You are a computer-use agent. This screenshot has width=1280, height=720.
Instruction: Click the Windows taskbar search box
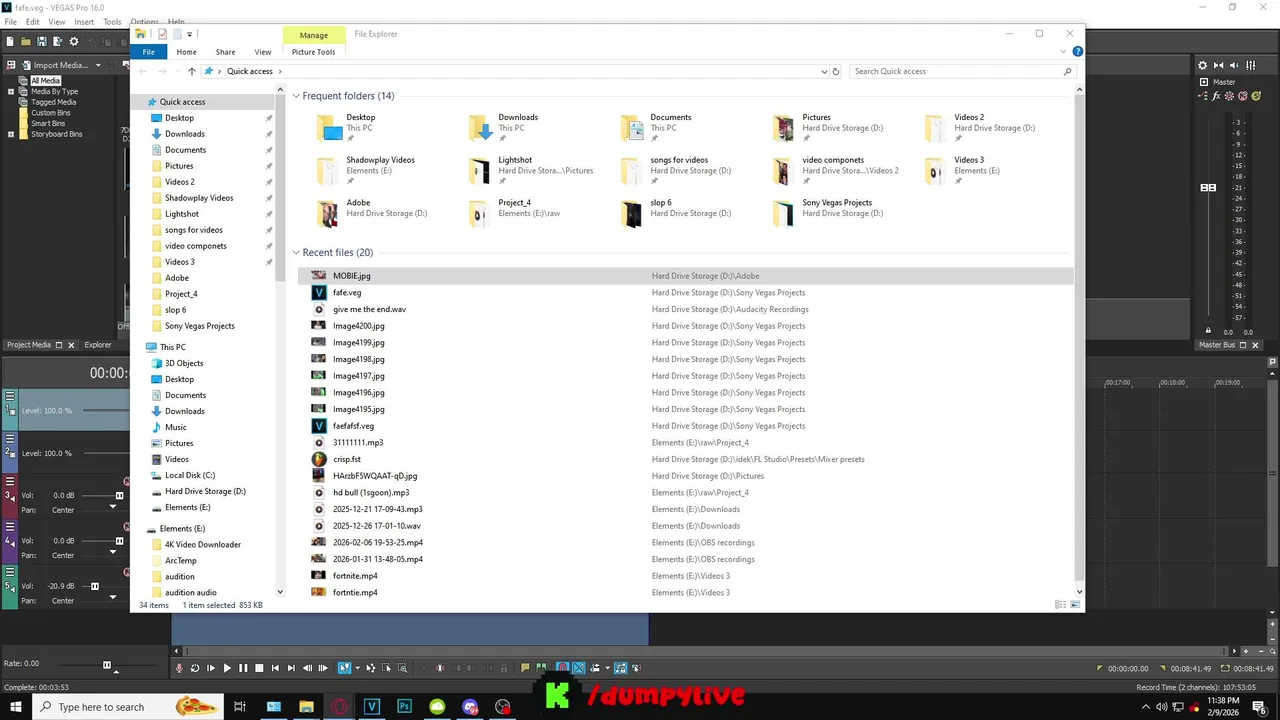(x=130, y=707)
